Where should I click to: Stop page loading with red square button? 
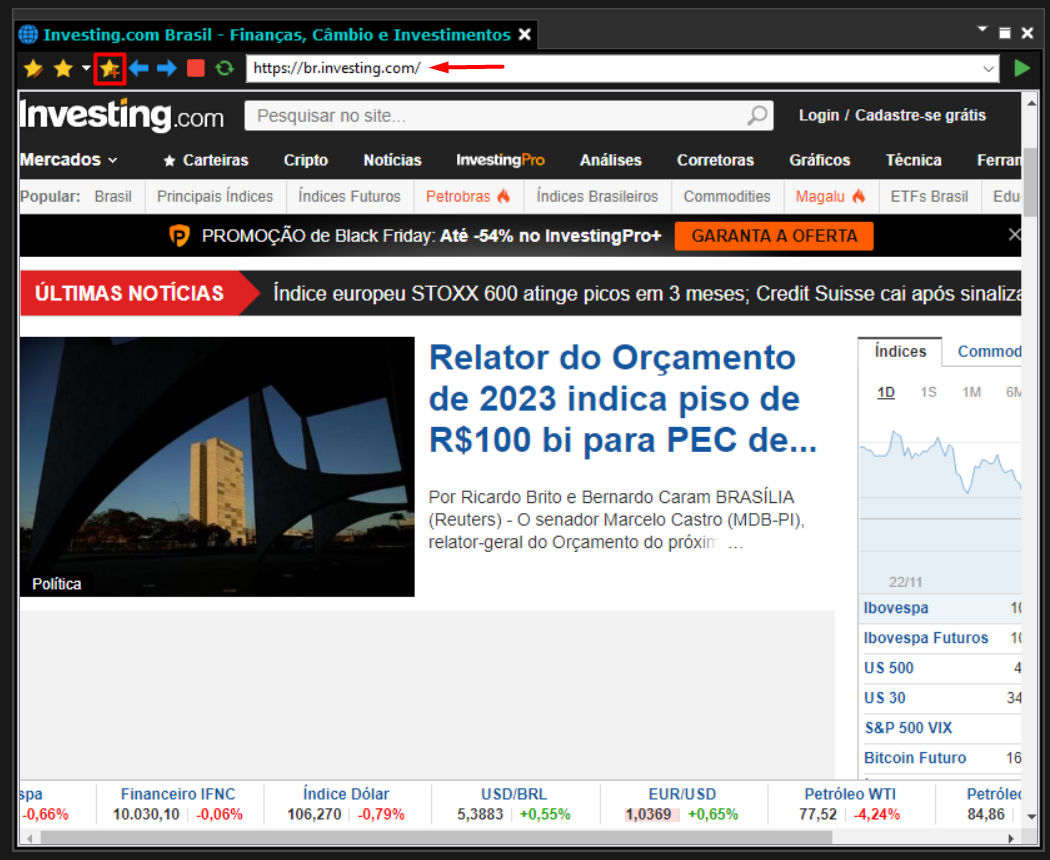tap(196, 68)
